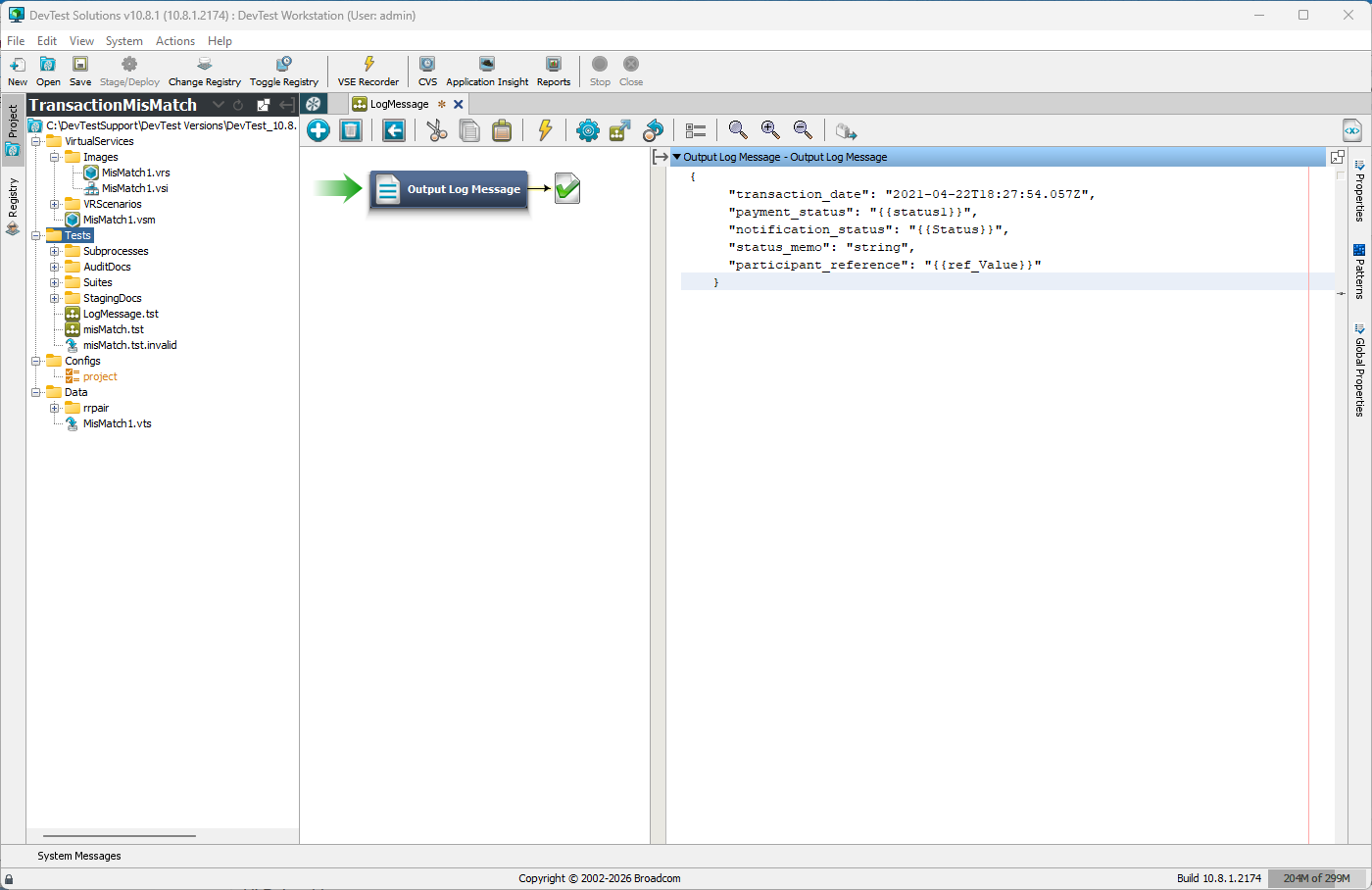Click the XML properties icon at toolbar's right end
Image resolution: width=1372 pixels, height=890 pixels.
point(1352,130)
